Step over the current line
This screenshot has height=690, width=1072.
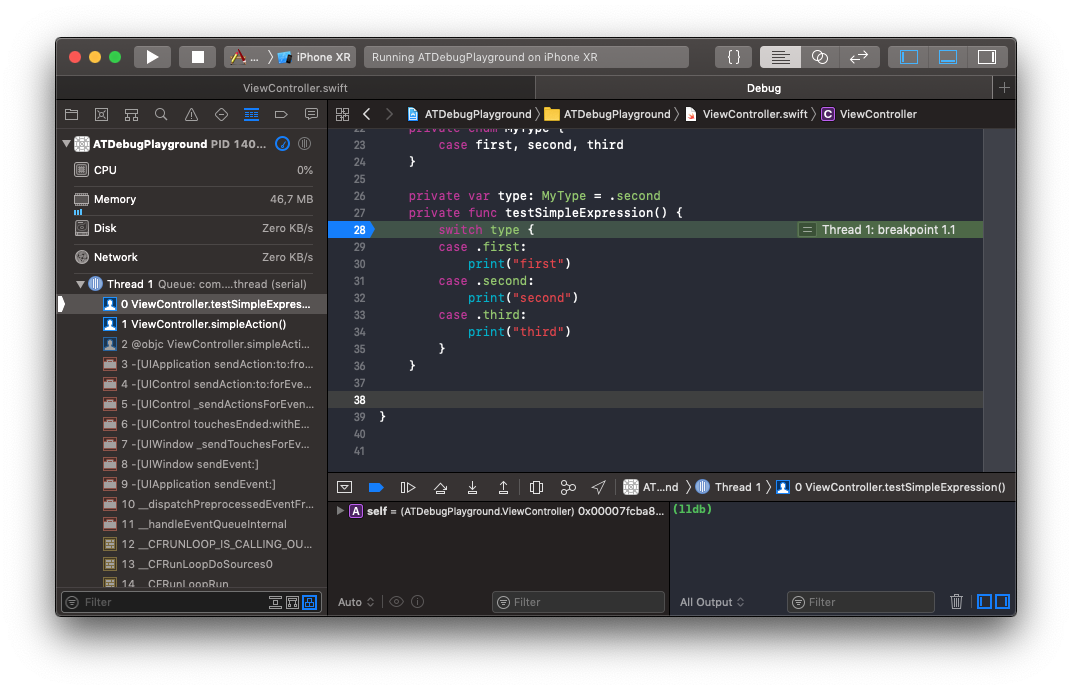tap(440, 487)
